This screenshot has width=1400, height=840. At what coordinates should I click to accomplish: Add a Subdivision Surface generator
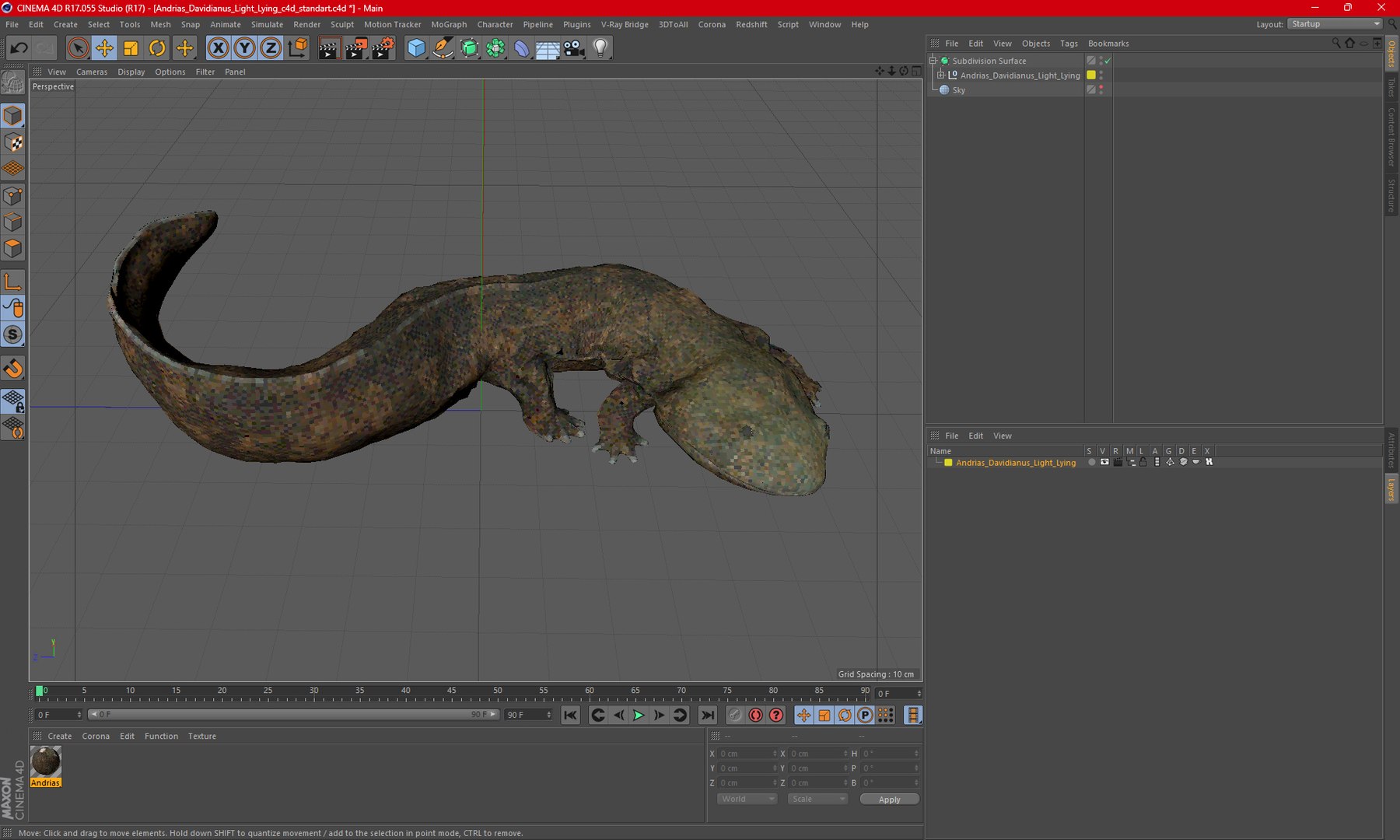[x=469, y=48]
